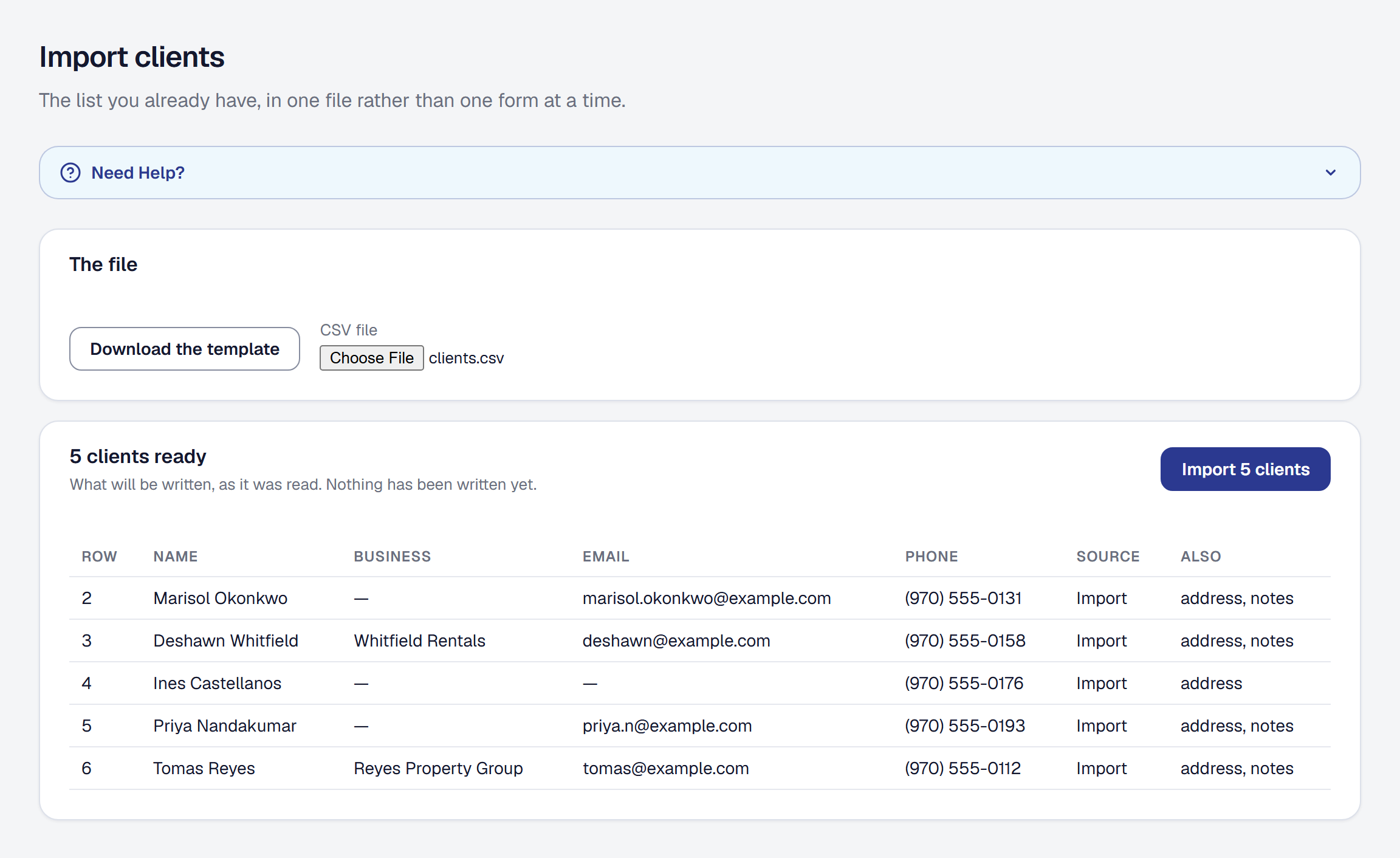The width and height of the screenshot is (1400, 858).
Task: Click the NAME column header
Action: coord(176,557)
